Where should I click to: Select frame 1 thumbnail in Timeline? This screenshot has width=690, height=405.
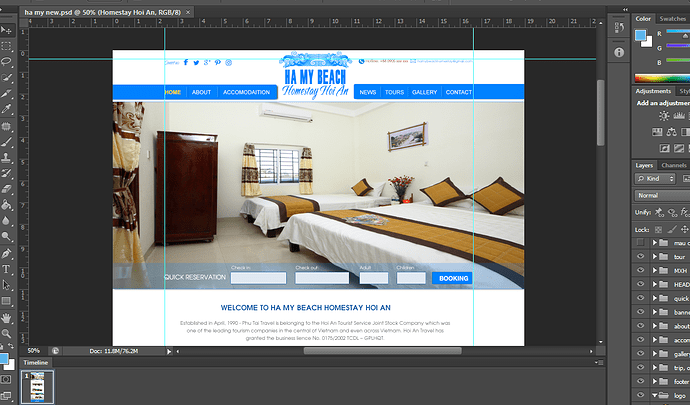[x=38, y=387]
